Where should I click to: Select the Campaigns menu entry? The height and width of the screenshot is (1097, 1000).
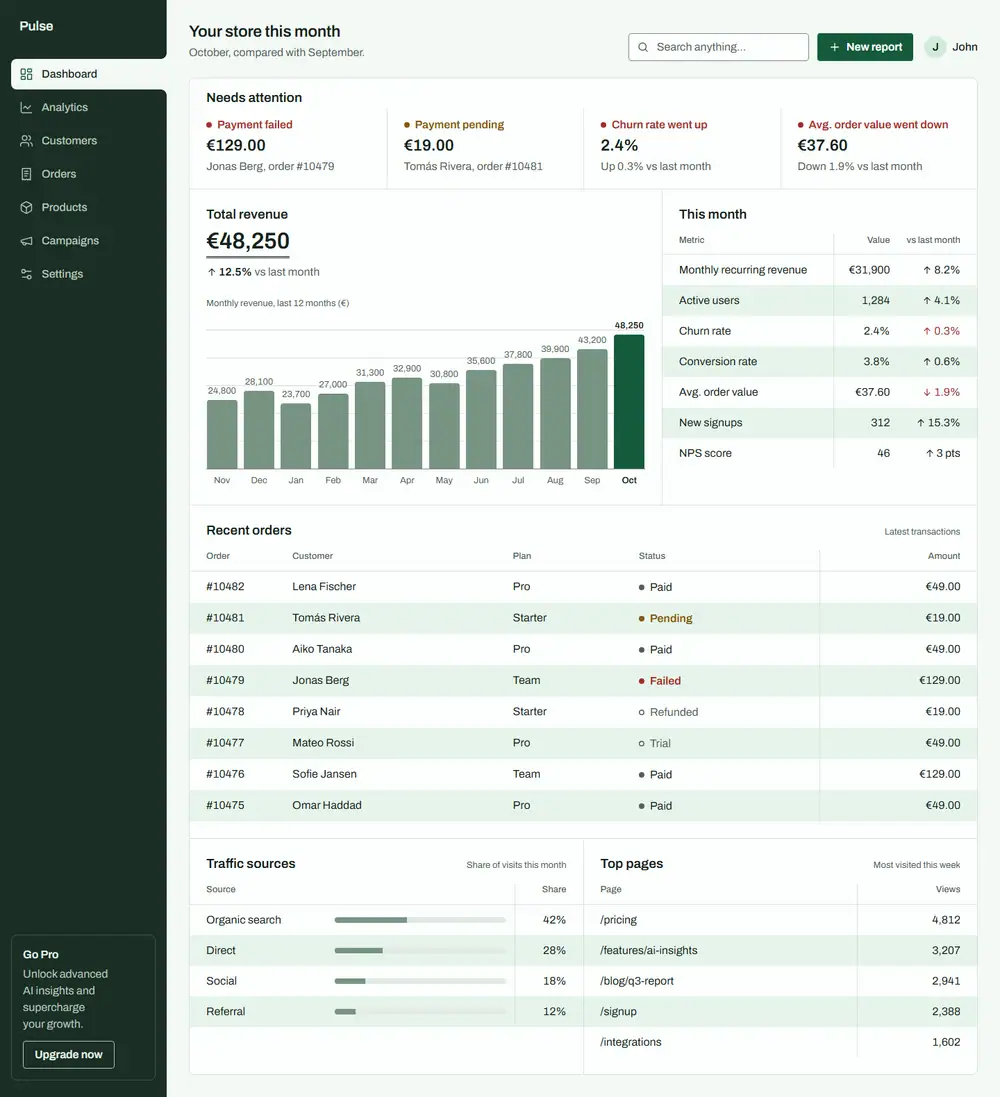[x=89, y=241]
